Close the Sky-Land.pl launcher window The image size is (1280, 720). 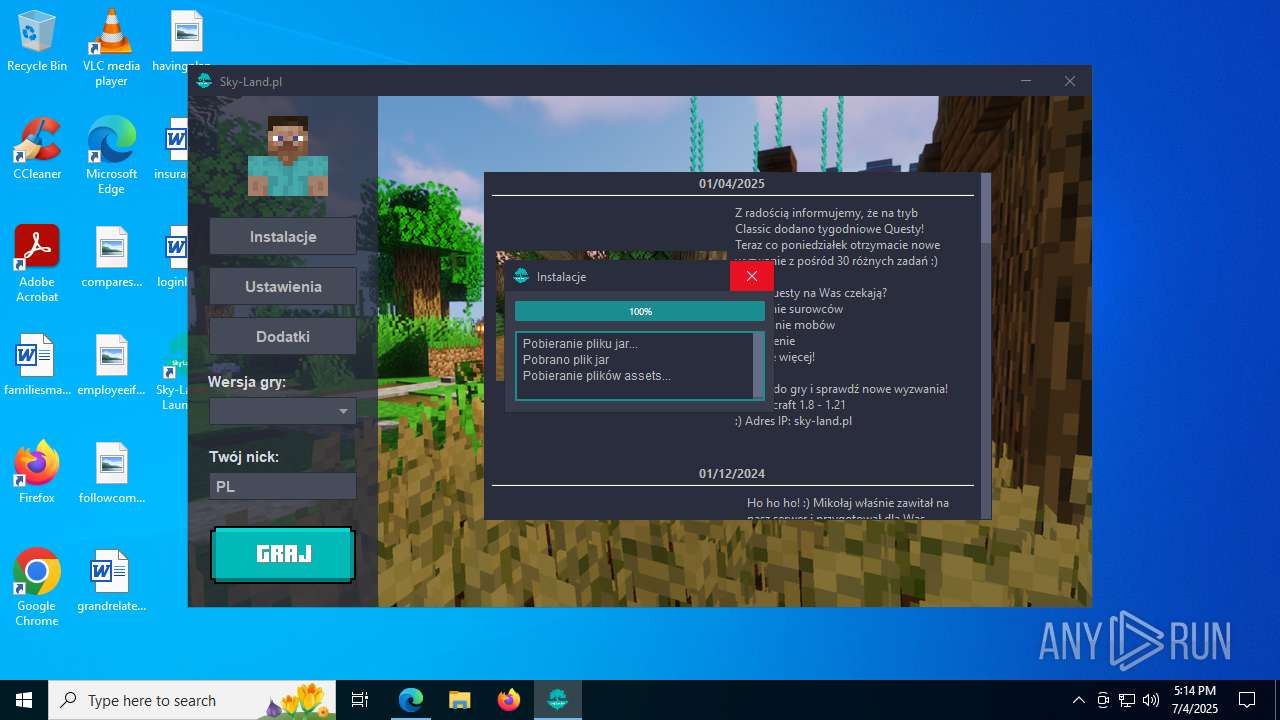pos(1070,81)
